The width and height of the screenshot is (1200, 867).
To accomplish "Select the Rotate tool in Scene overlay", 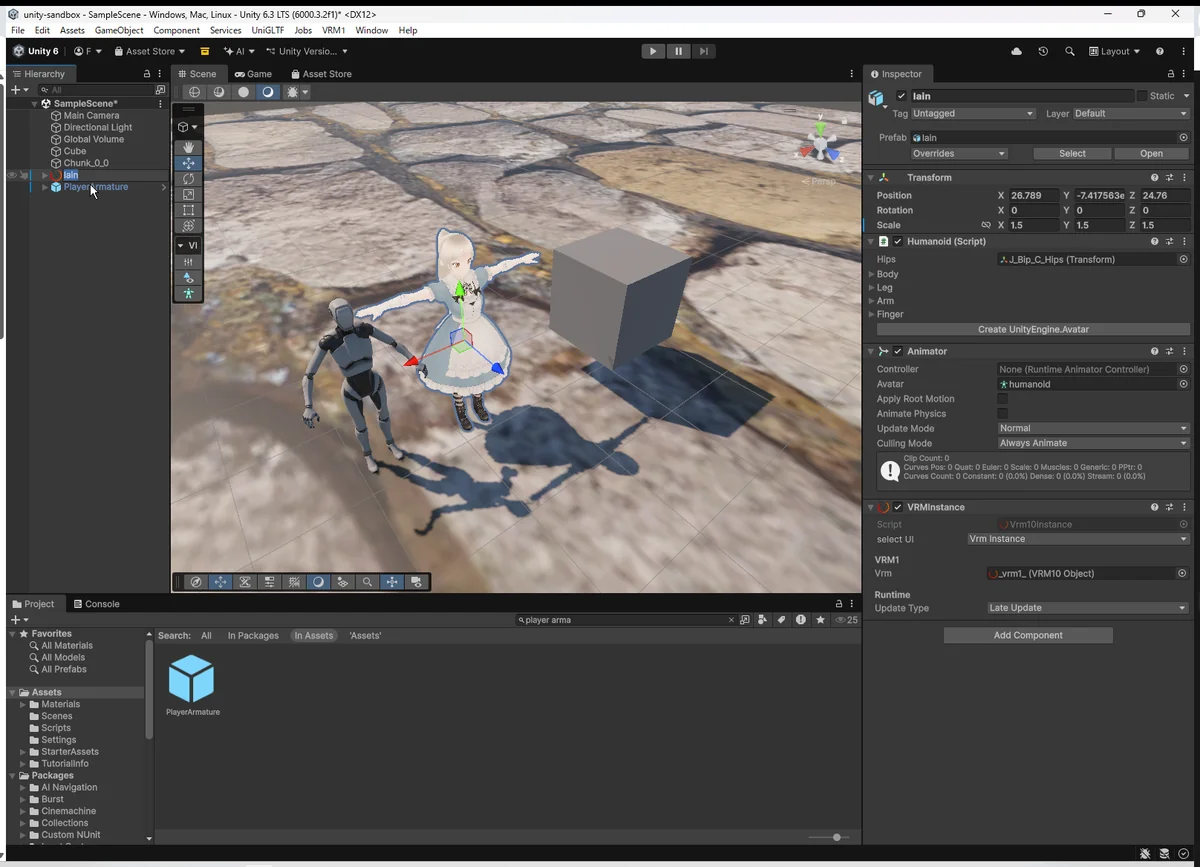I will pyautogui.click(x=188, y=179).
